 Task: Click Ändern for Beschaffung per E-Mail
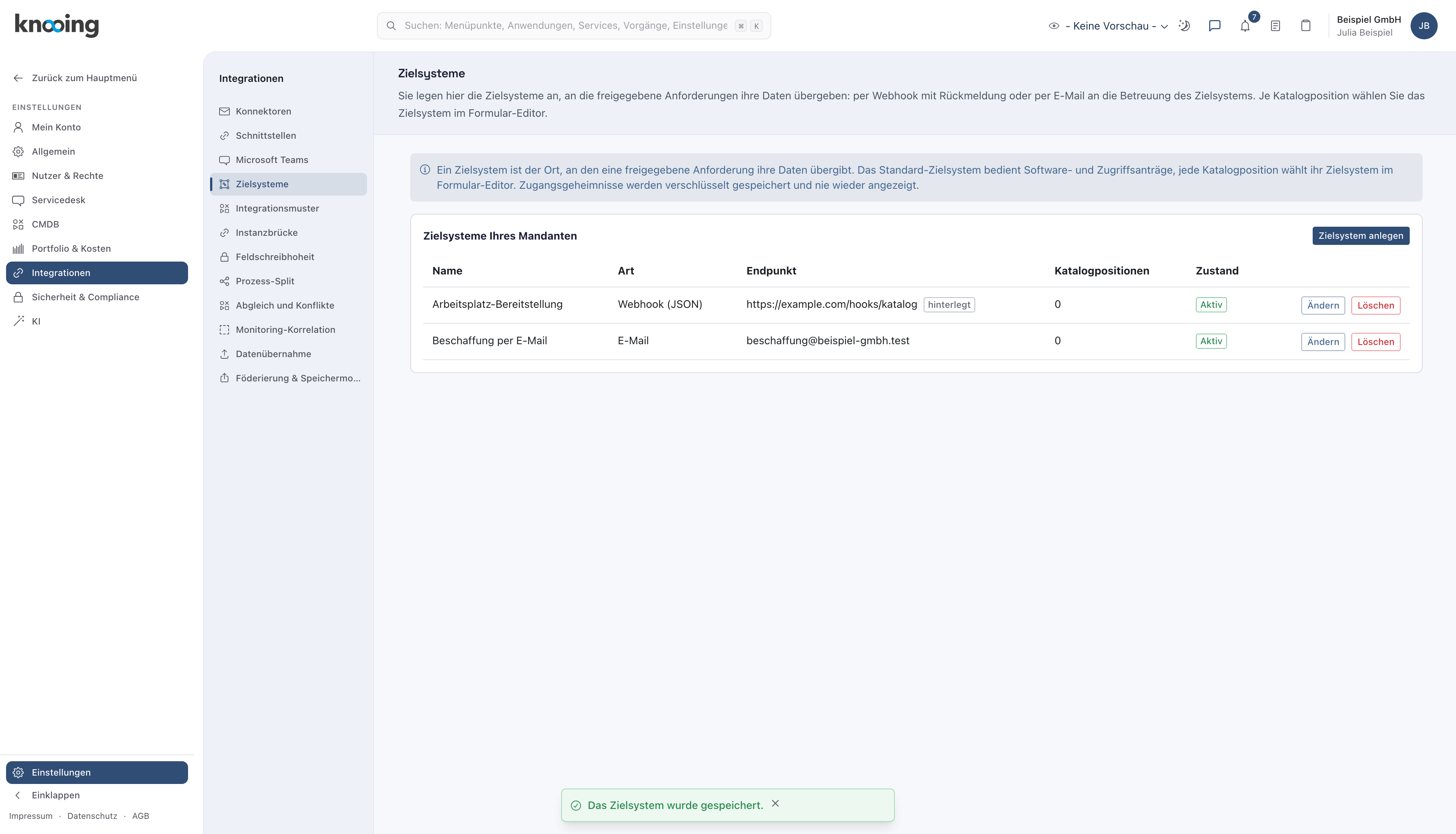point(1323,342)
